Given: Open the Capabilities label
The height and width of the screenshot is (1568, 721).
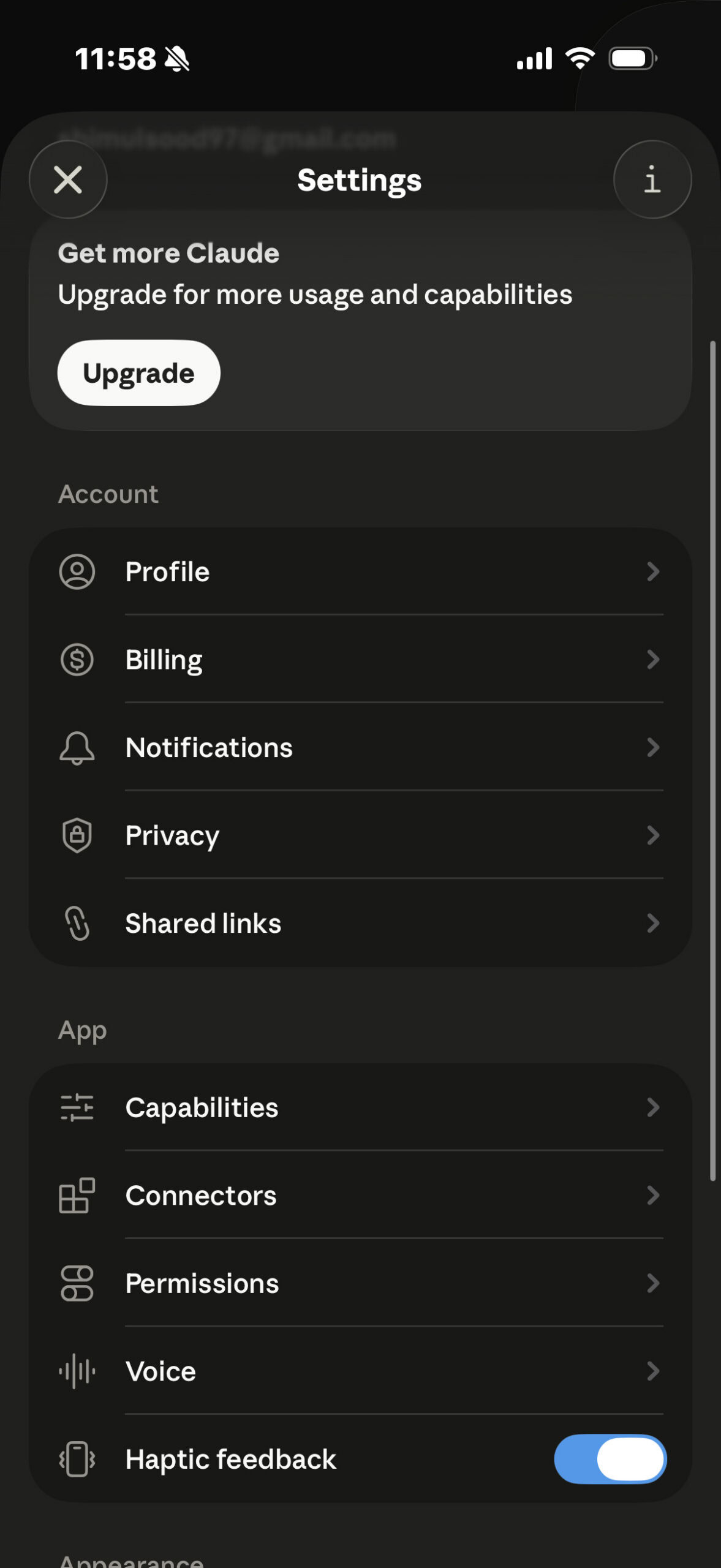Looking at the screenshot, I should point(202,1109).
